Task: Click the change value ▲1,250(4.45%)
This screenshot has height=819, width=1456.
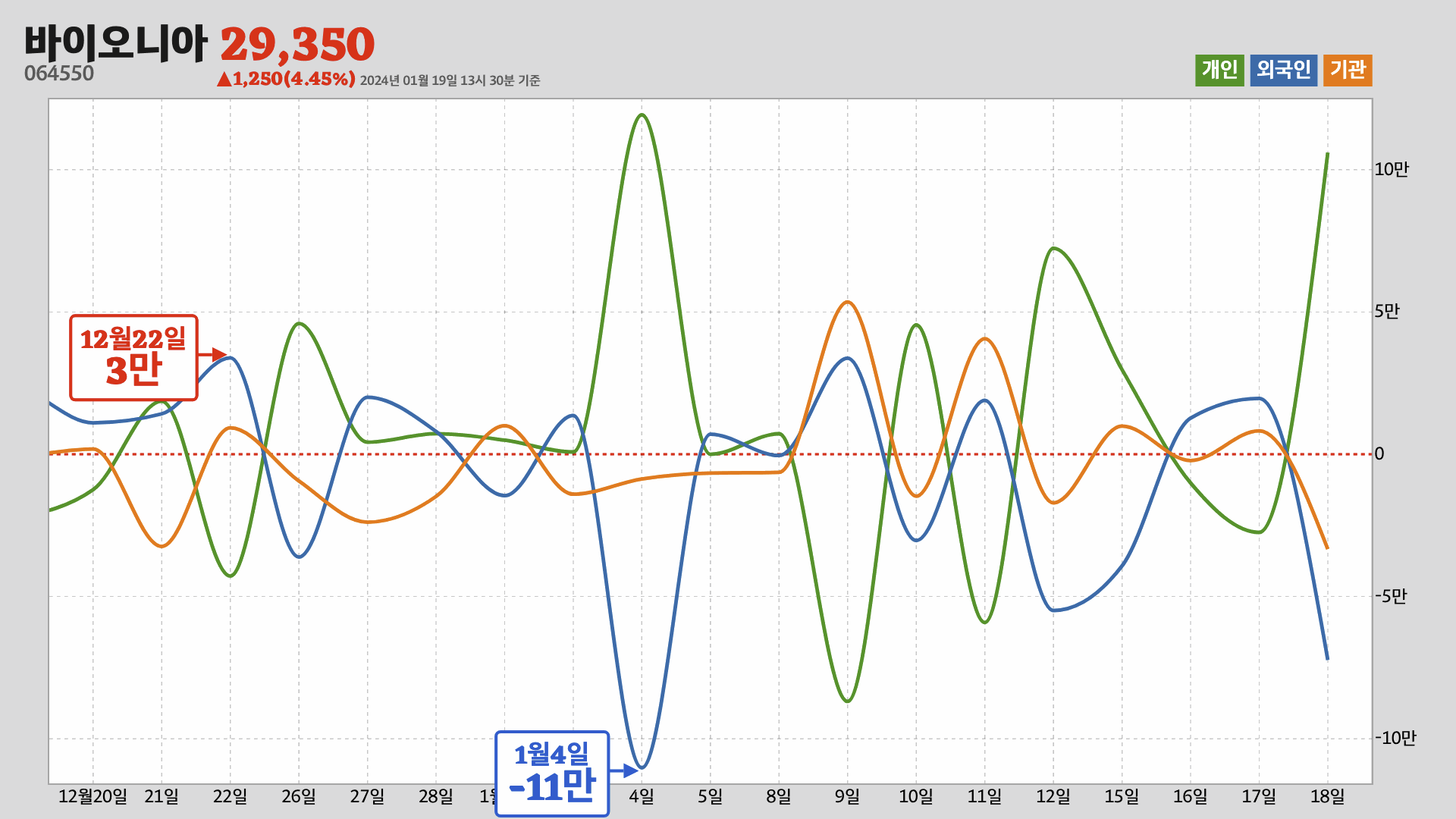Action: point(286,79)
